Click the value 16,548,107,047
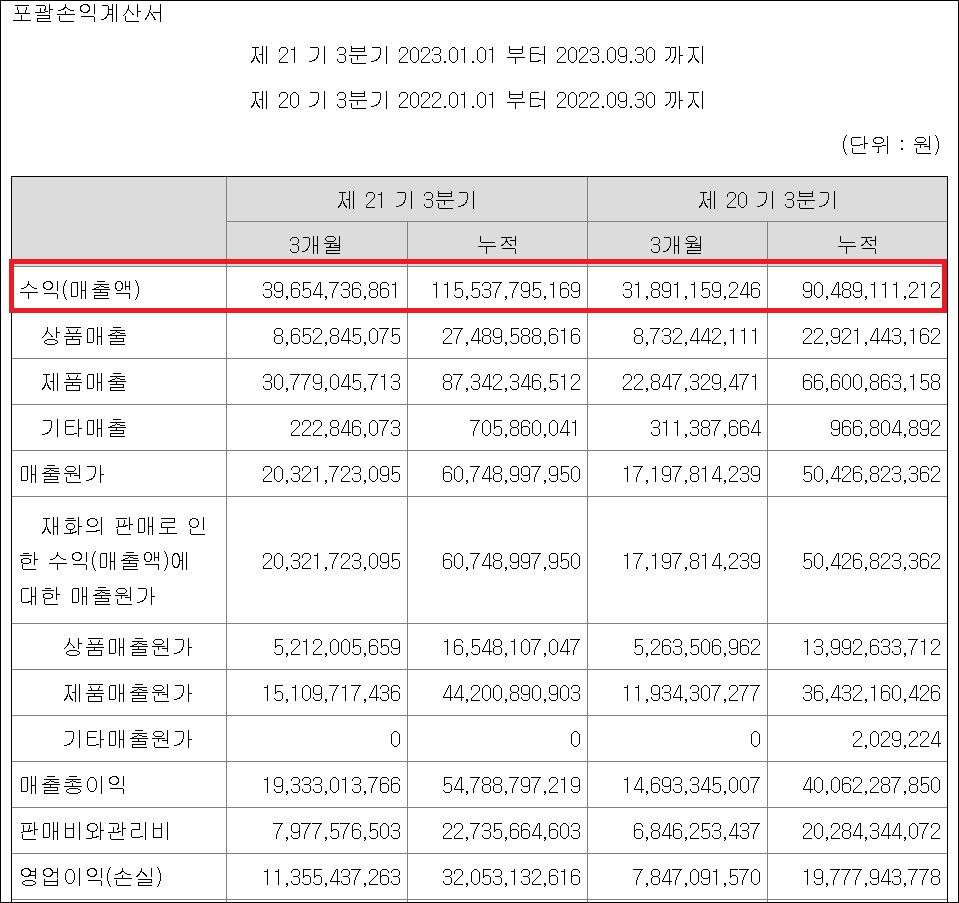This screenshot has height=903, width=959. (511, 647)
